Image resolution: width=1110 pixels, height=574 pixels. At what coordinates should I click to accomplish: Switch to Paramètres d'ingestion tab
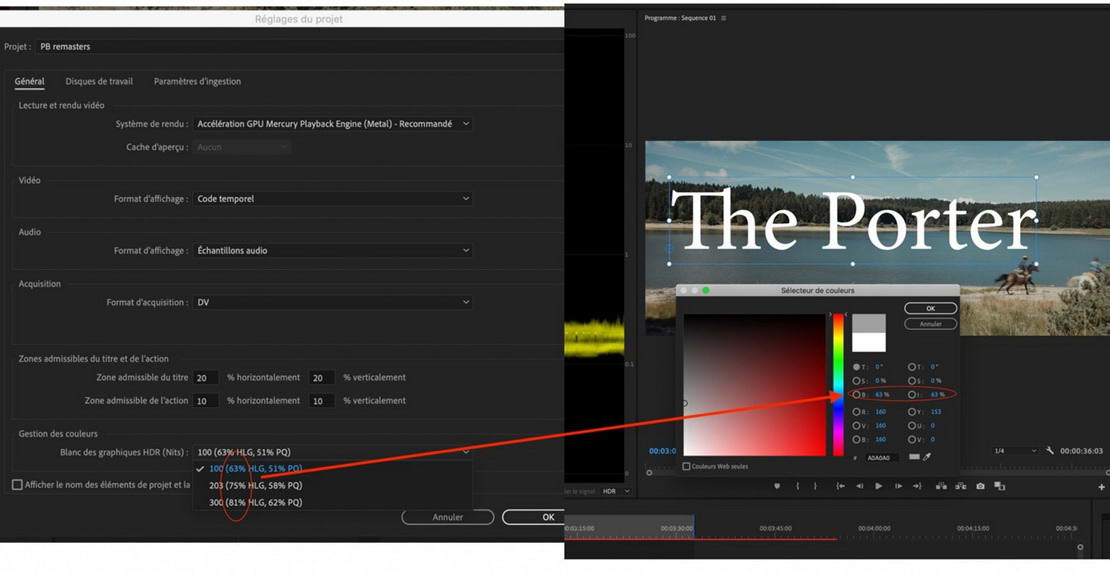pyautogui.click(x=198, y=81)
